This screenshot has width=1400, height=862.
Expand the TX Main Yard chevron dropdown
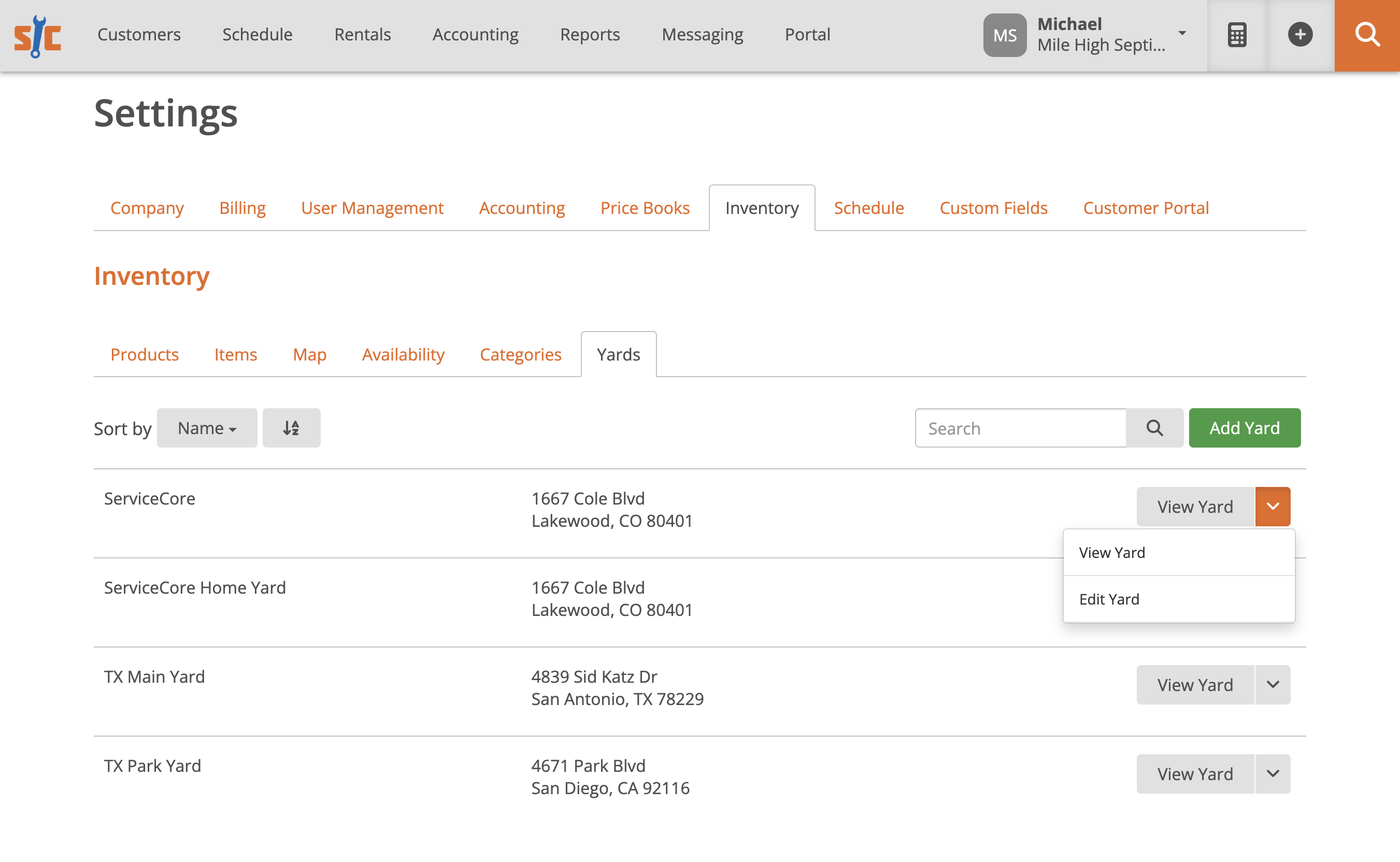[x=1273, y=685]
